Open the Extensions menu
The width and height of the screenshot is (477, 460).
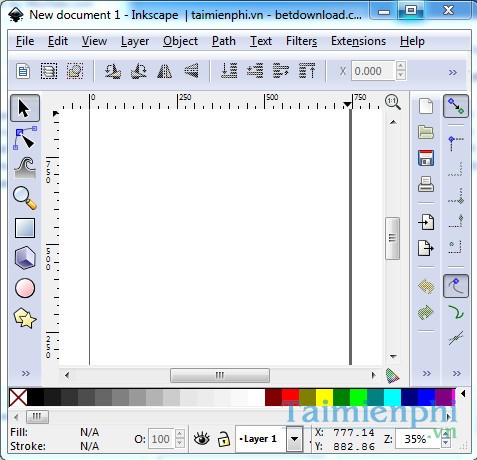[358, 41]
